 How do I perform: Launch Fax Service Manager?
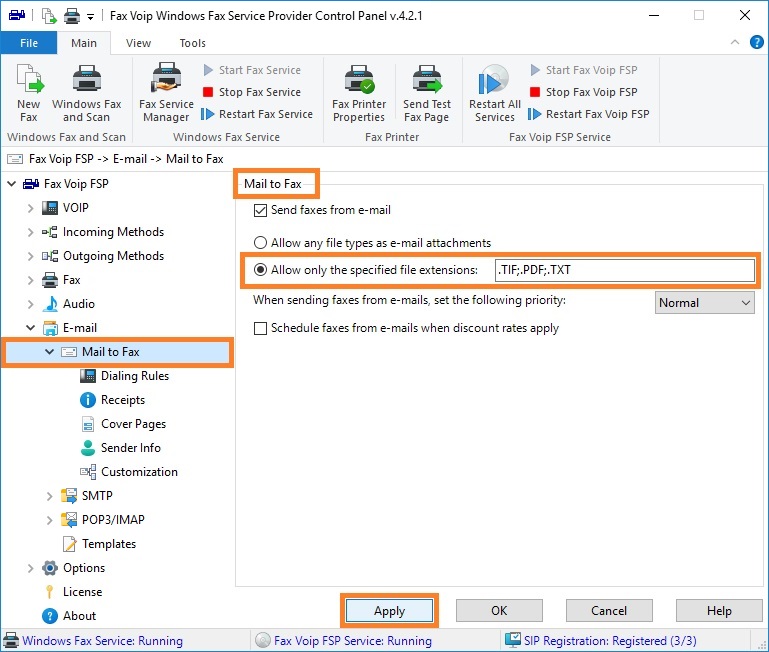pos(166,93)
